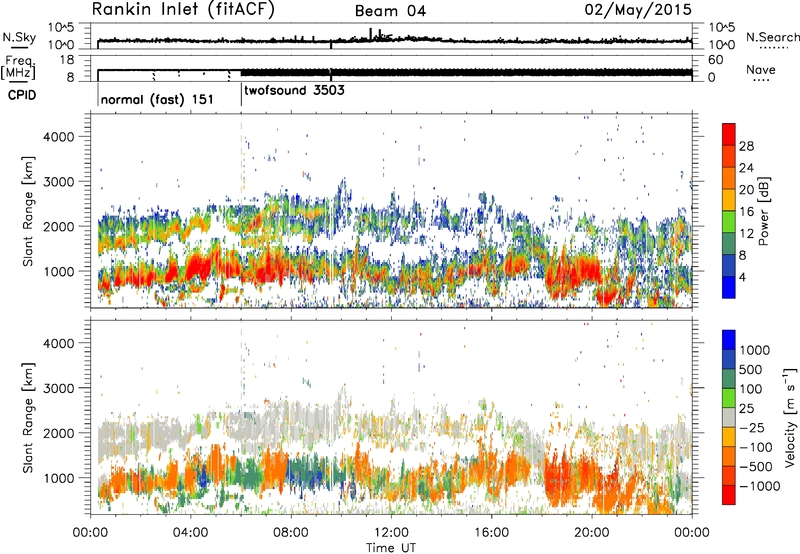Pick the blue top segment of velocity colorbar

pyautogui.click(x=729, y=340)
